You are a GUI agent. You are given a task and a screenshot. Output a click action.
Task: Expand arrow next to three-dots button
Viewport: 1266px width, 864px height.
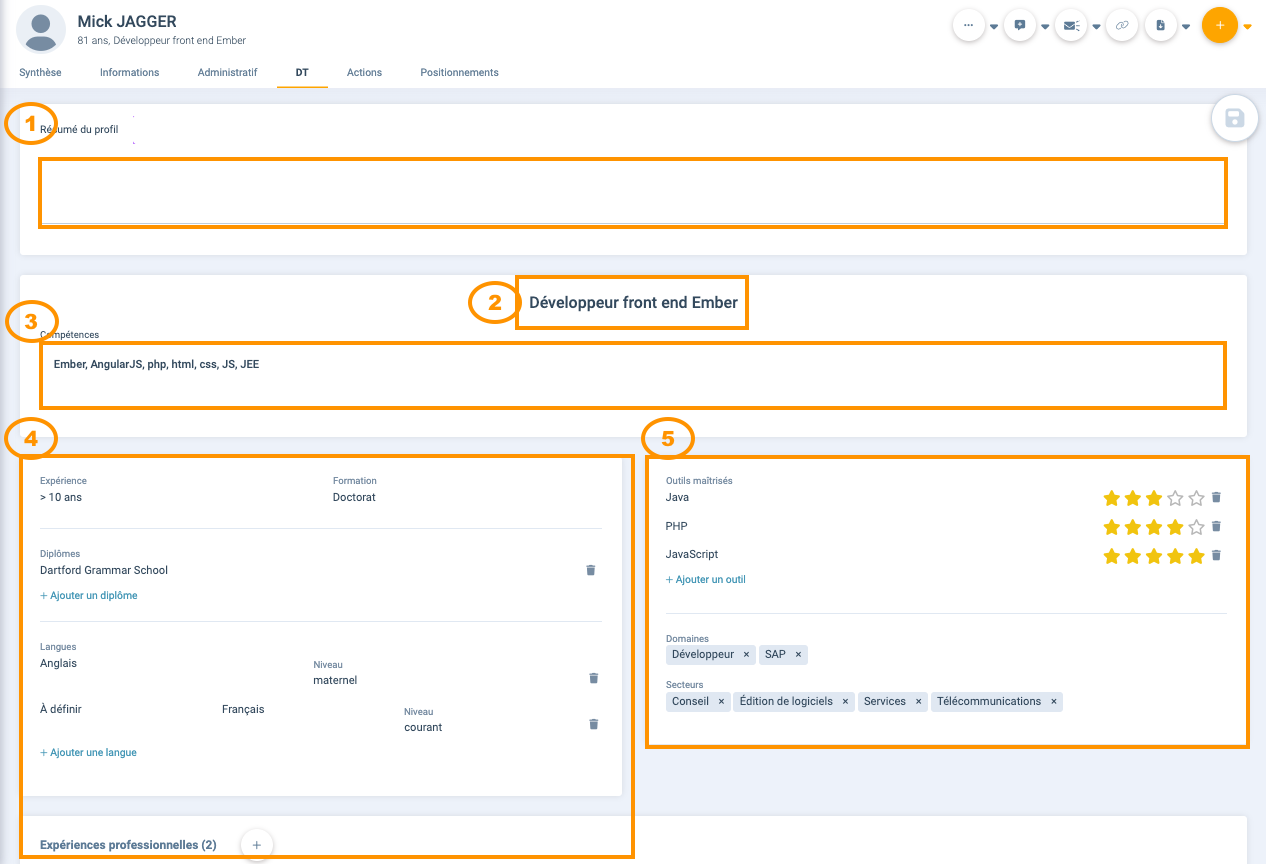tap(994, 27)
